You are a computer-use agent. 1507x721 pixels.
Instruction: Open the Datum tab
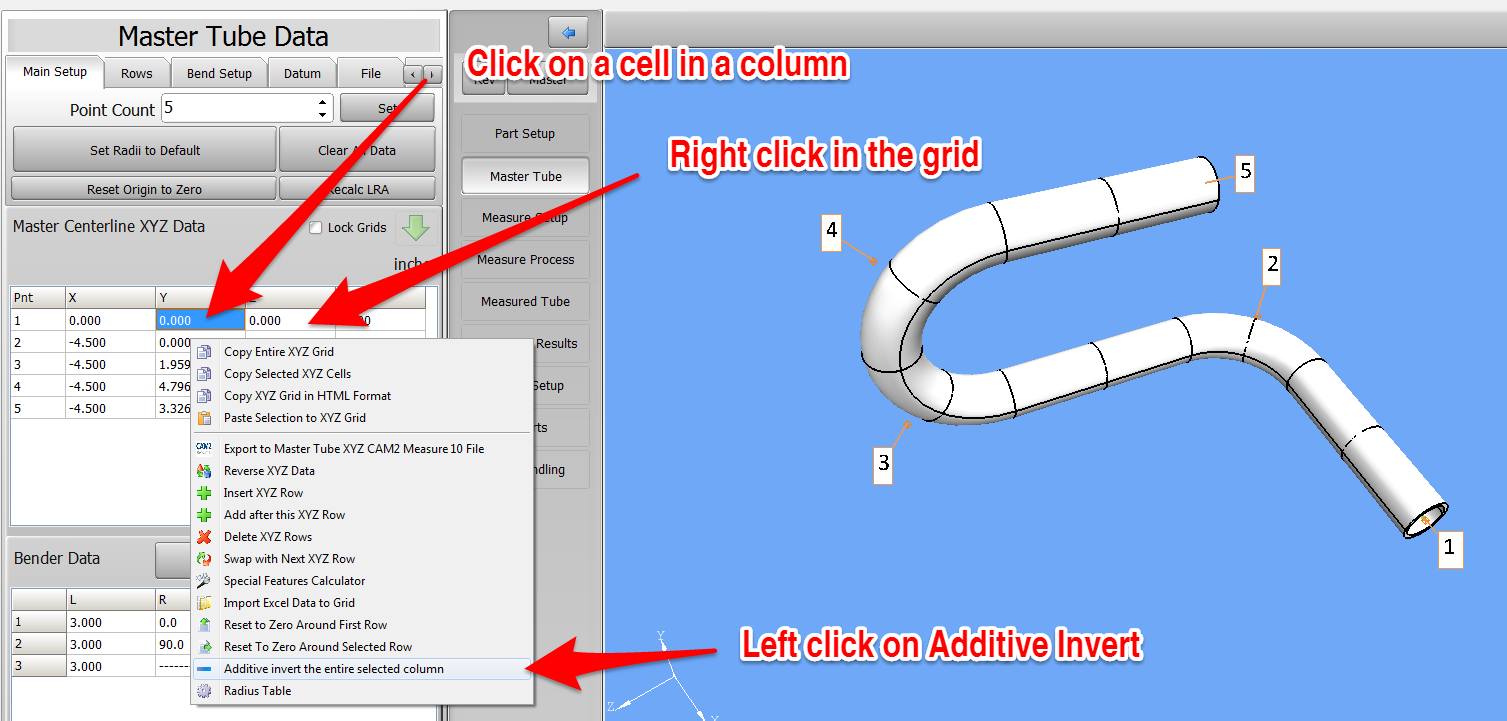[302, 74]
